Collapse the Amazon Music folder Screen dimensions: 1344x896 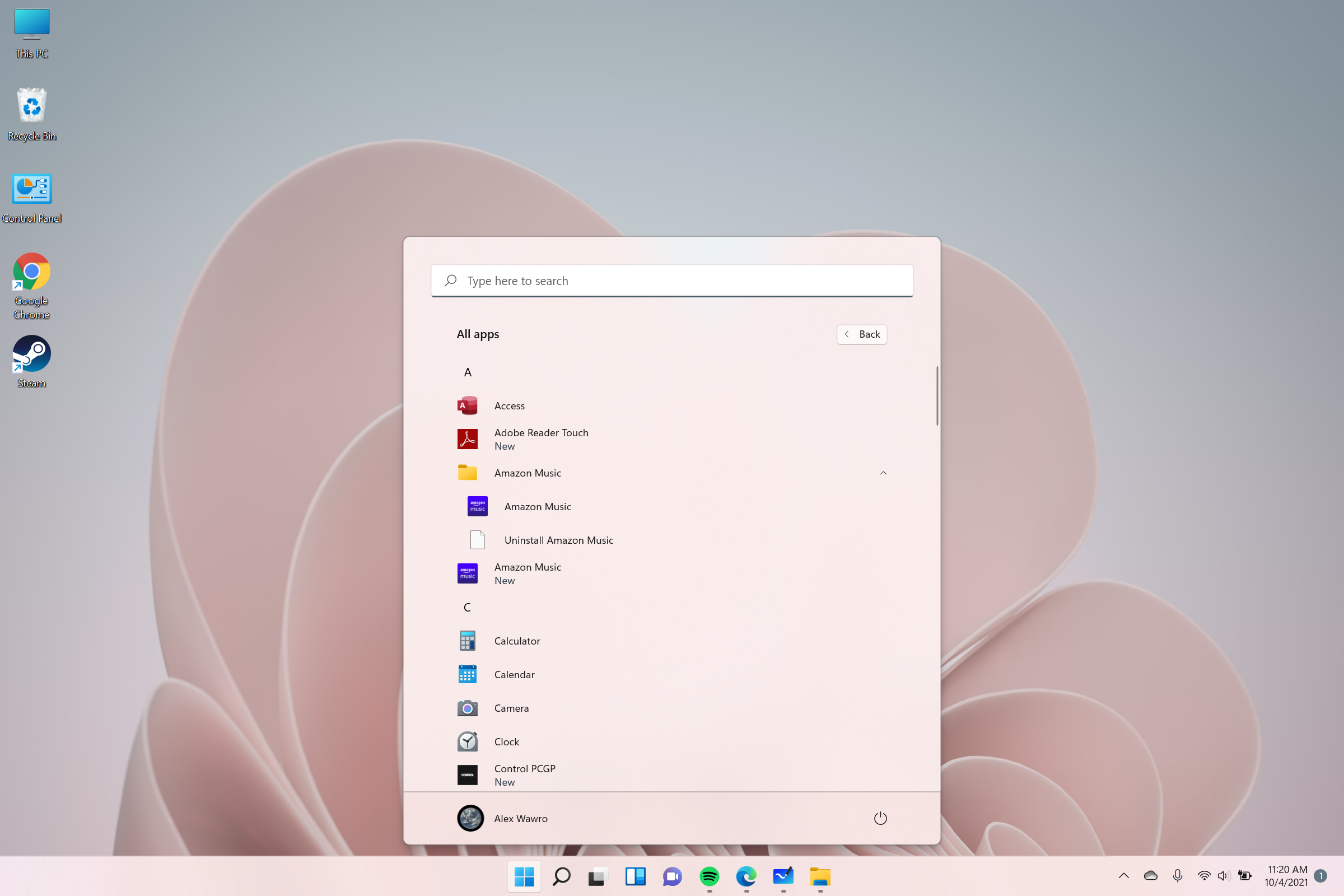click(882, 473)
